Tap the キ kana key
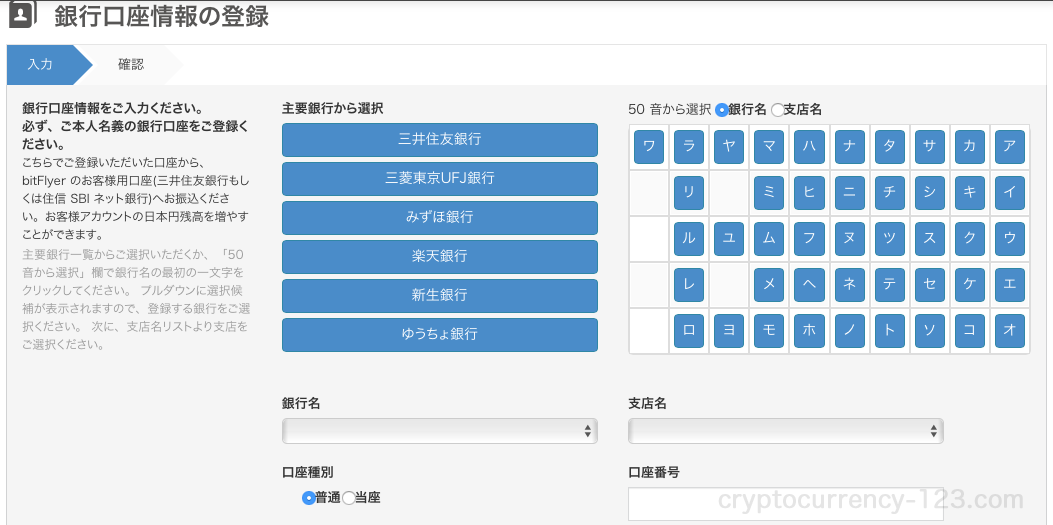Image resolution: width=1053 pixels, height=525 pixels. [970, 193]
